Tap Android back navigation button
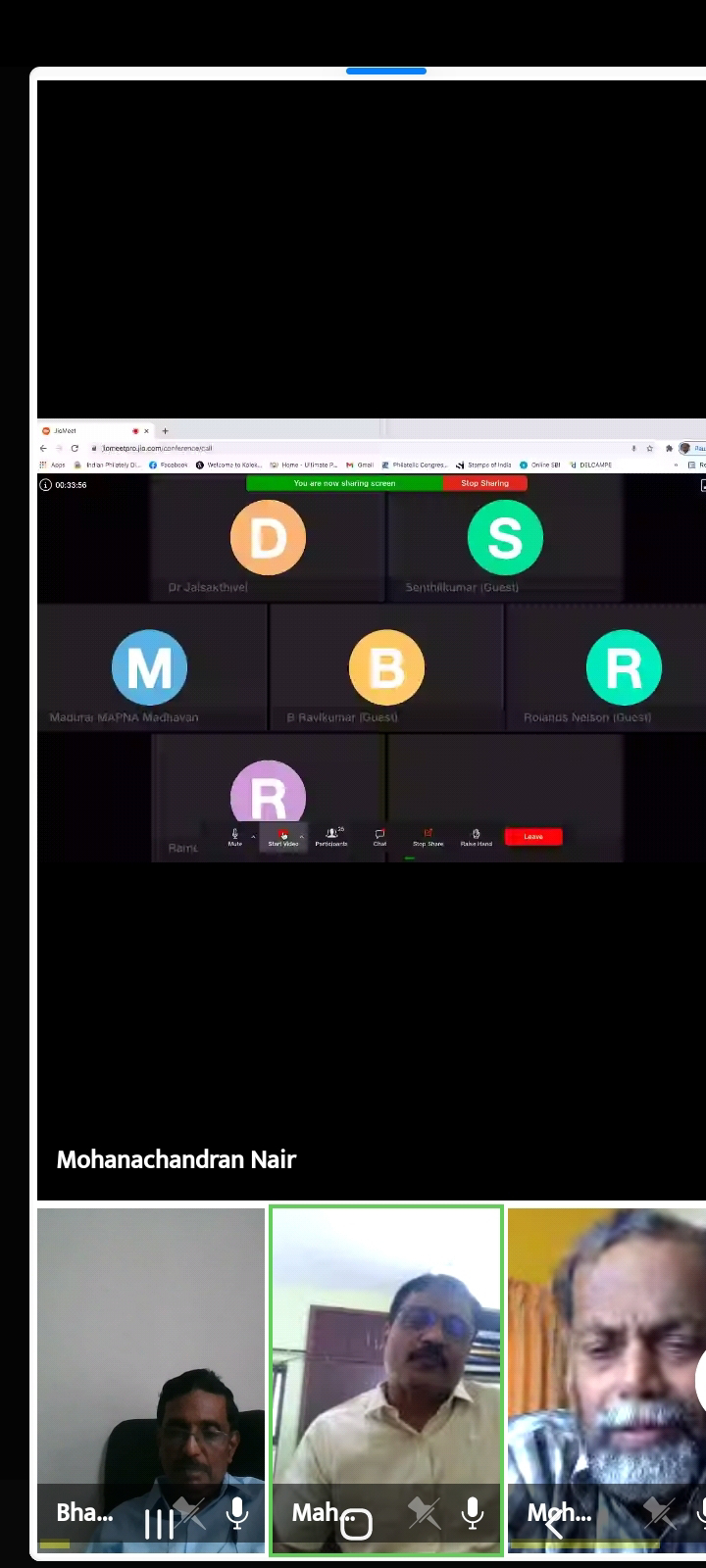 [x=554, y=1524]
